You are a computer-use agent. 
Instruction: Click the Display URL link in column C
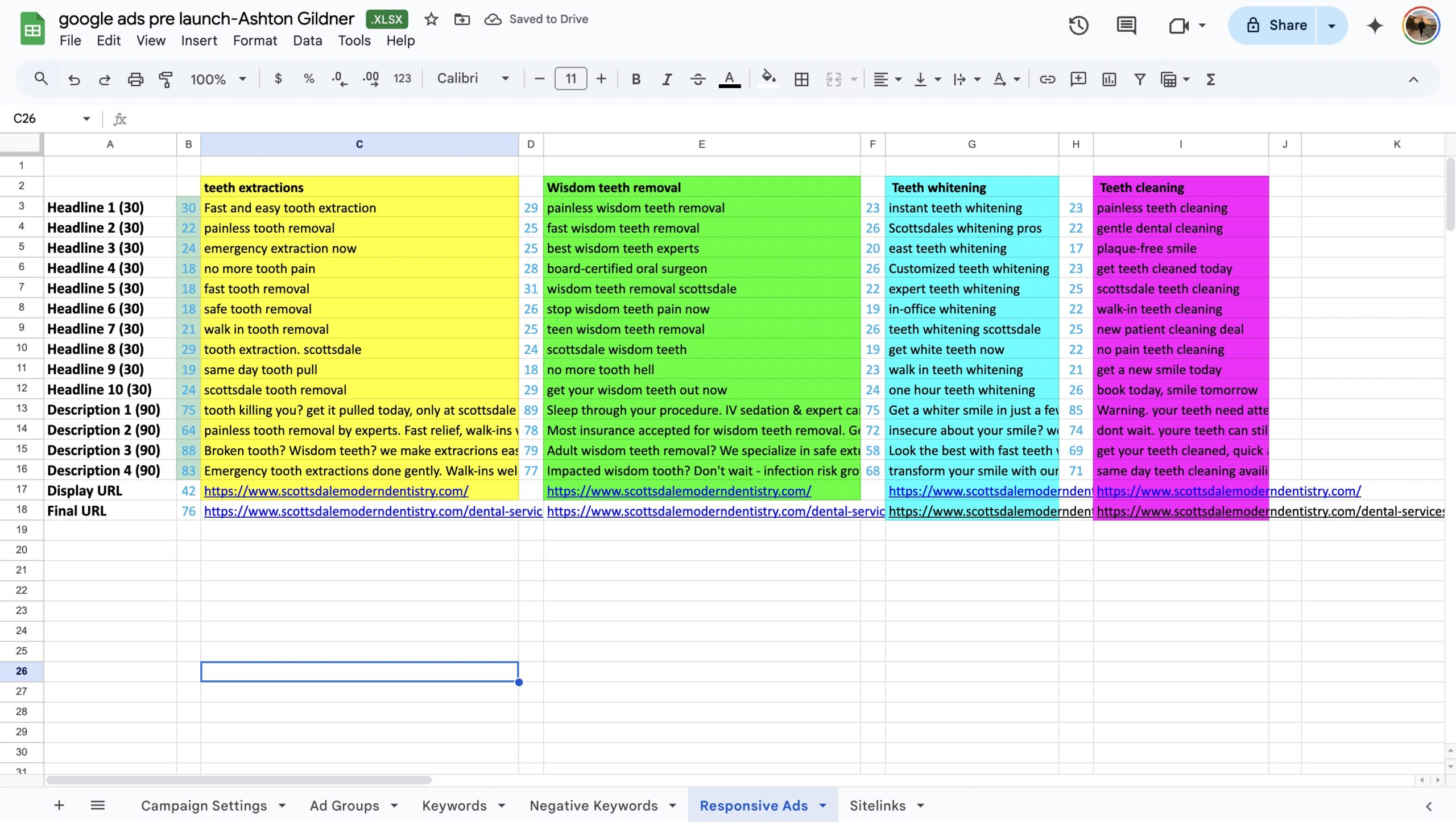tap(336, 491)
